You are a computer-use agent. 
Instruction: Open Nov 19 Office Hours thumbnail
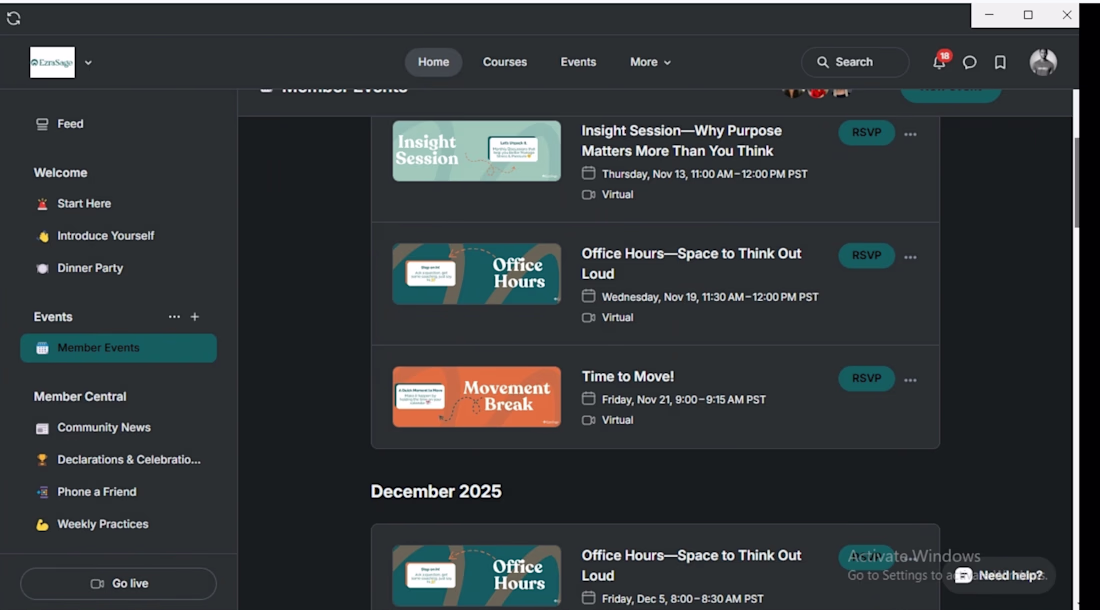(x=476, y=274)
